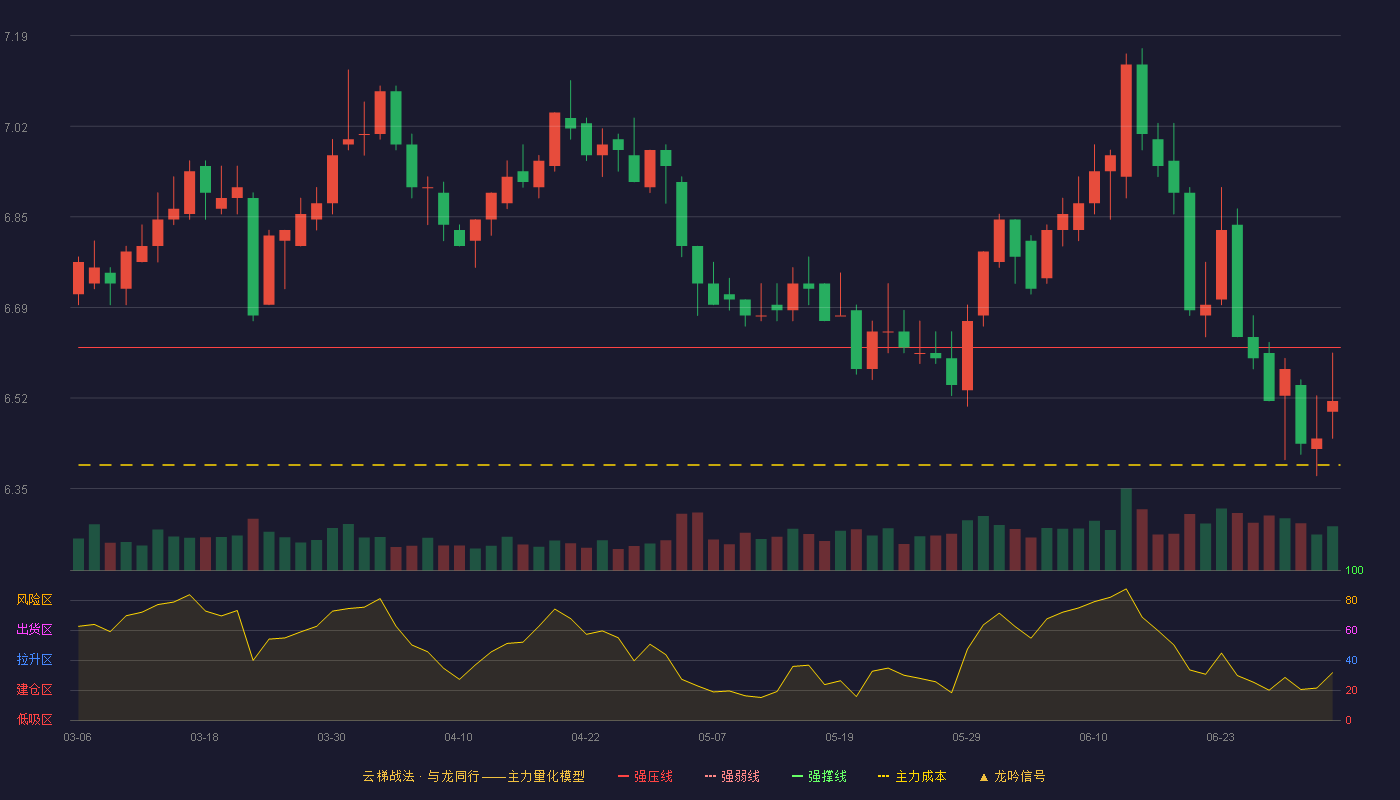Click the 6.85 price axis label
This screenshot has width=1400, height=800.
(x=16, y=218)
